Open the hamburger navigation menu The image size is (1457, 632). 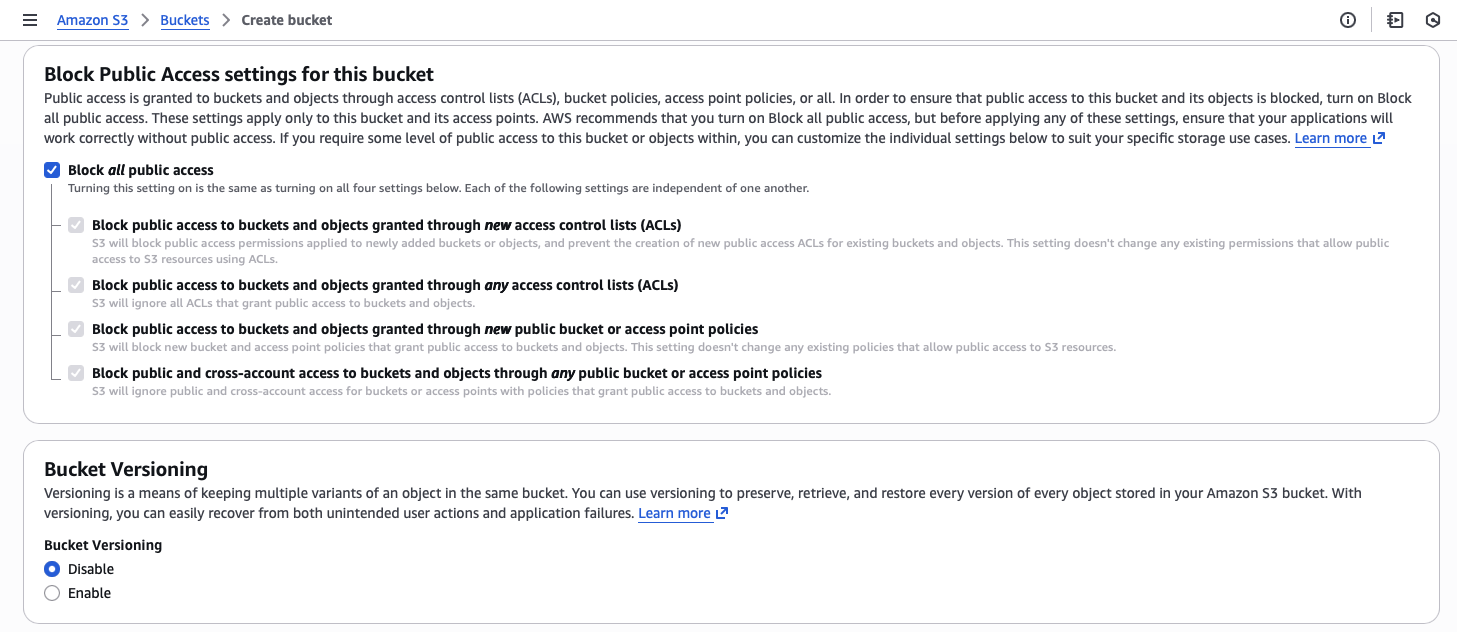pyautogui.click(x=30, y=20)
